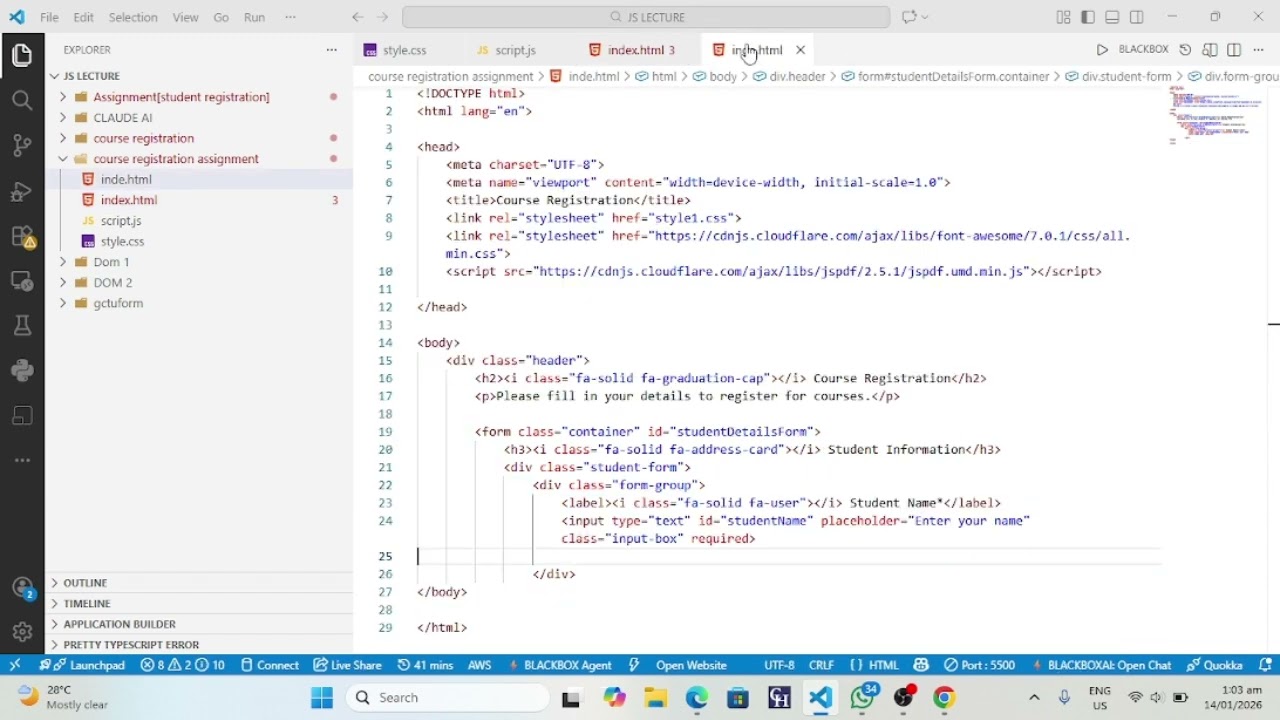Image resolution: width=1280 pixels, height=720 pixels.
Task: Open Explorer views and more actions
Action: (332, 50)
